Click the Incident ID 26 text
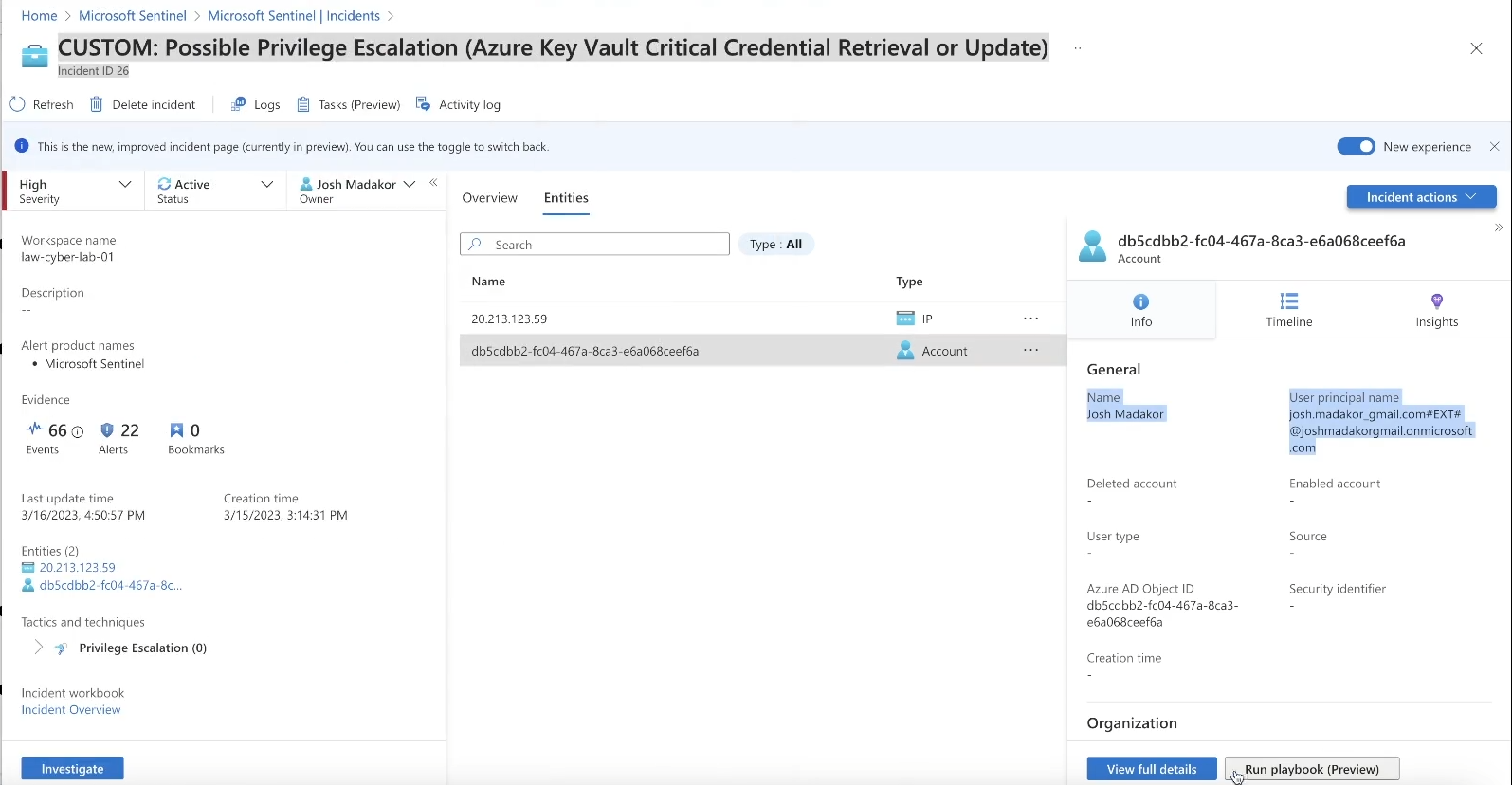This screenshot has width=1512, height=785. pos(93,71)
